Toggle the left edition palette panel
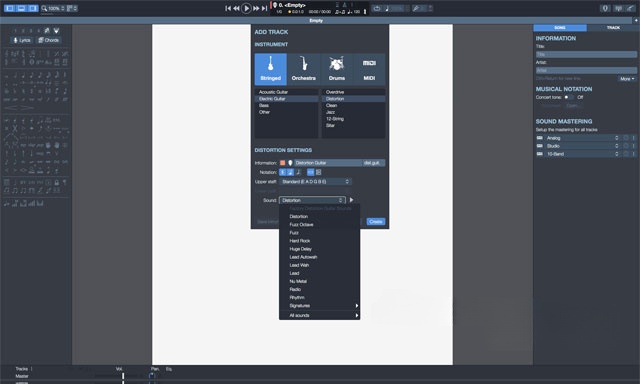Viewport: 640px width, 384px height. click(10, 8)
